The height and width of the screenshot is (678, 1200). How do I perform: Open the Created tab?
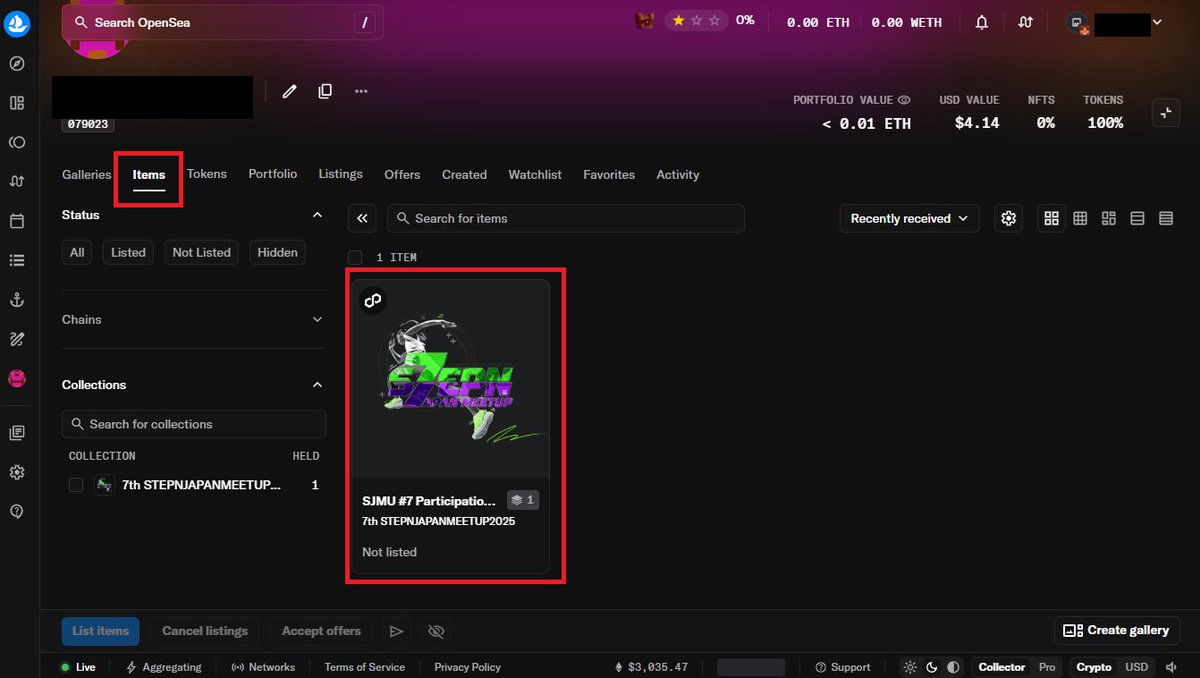465,174
